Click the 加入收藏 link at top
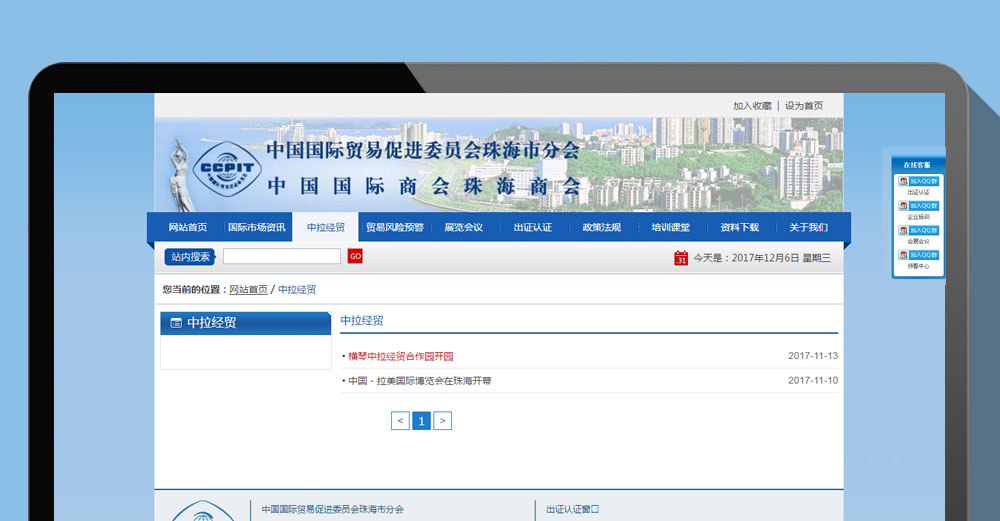1000x521 pixels. coord(752,106)
